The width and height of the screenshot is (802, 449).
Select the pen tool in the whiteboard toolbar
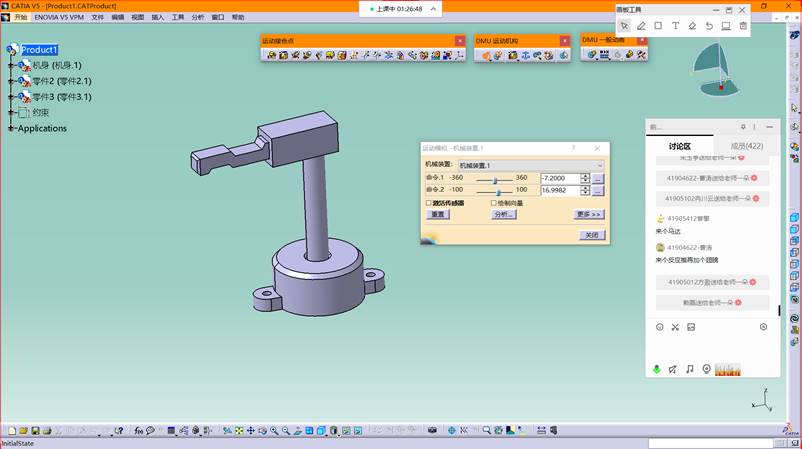(x=641, y=26)
